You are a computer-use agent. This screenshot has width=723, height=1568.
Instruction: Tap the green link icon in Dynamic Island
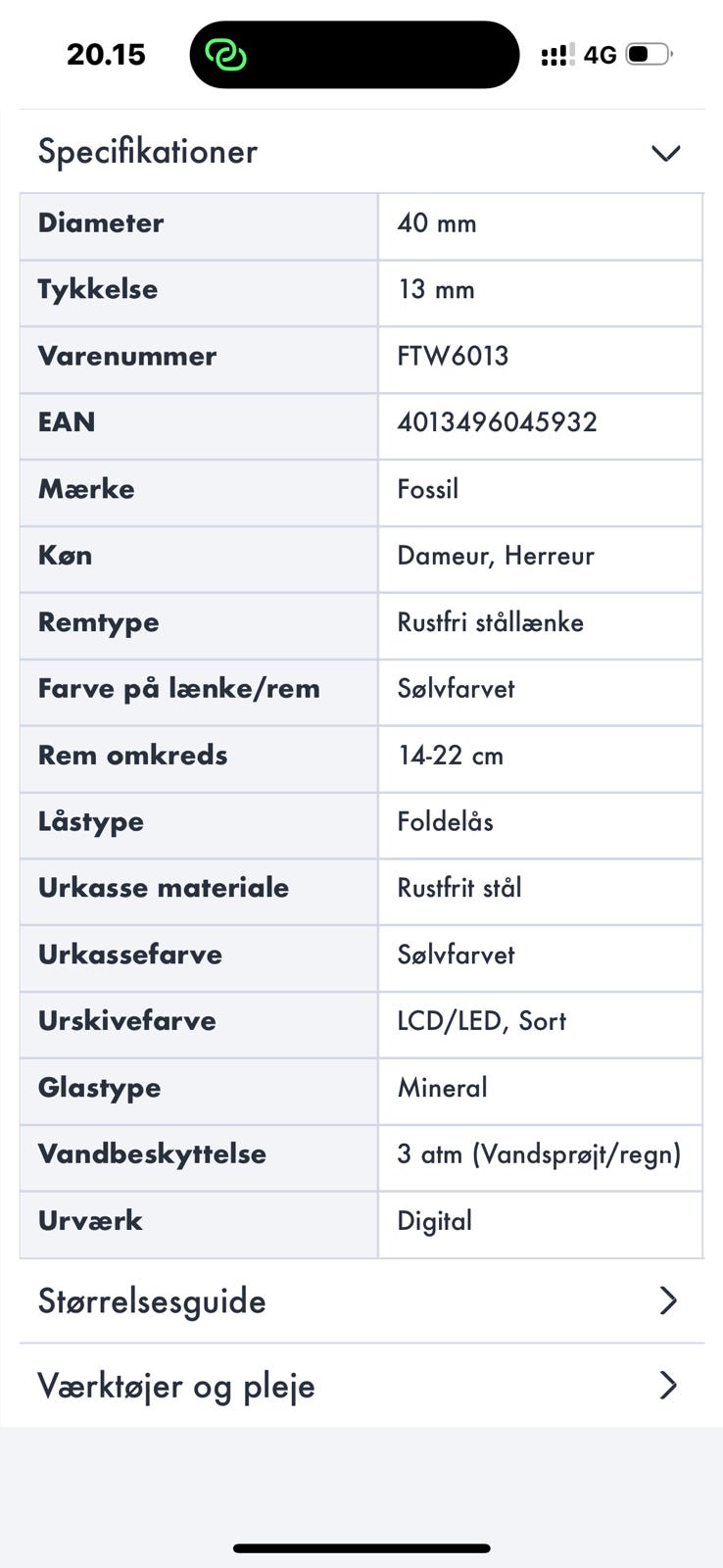(225, 54)
